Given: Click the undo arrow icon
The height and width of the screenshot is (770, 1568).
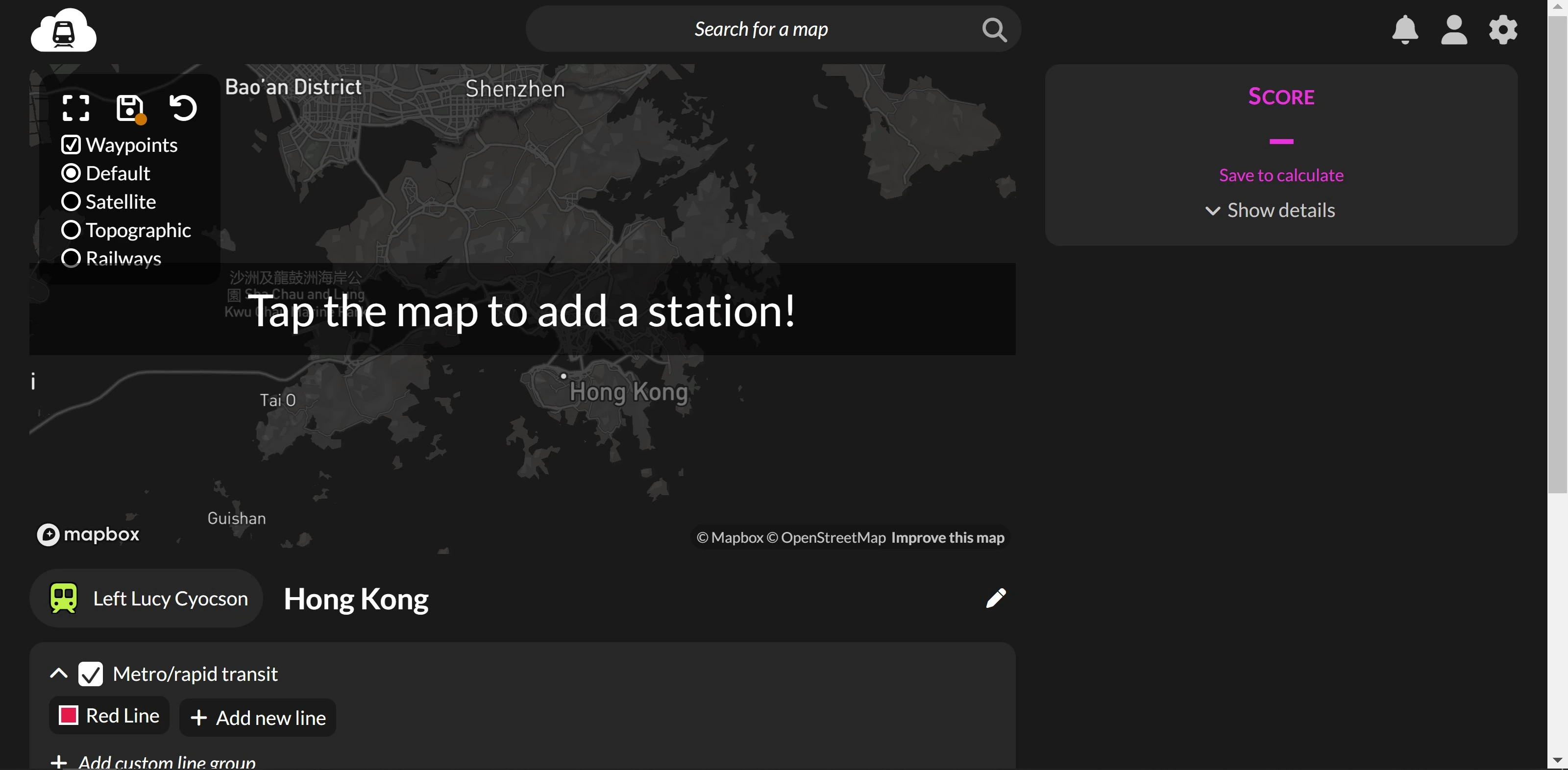Looking at the screenshot, I should pos(183,108).
